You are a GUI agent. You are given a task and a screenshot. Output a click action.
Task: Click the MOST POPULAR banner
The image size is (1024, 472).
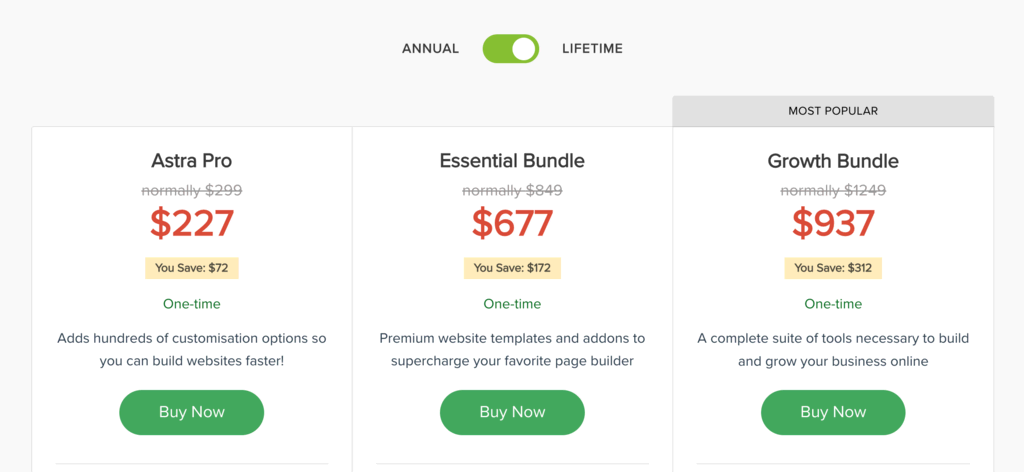[833, 111]
